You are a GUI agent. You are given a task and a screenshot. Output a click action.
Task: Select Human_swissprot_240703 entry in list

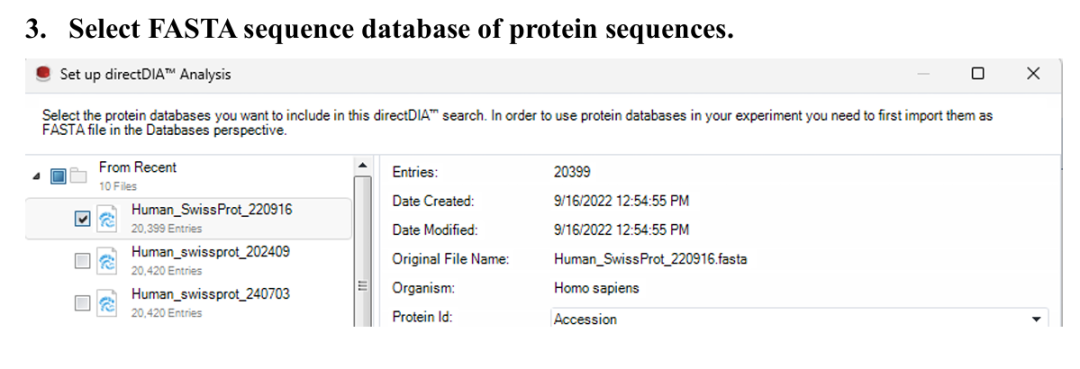pos(187,303)
